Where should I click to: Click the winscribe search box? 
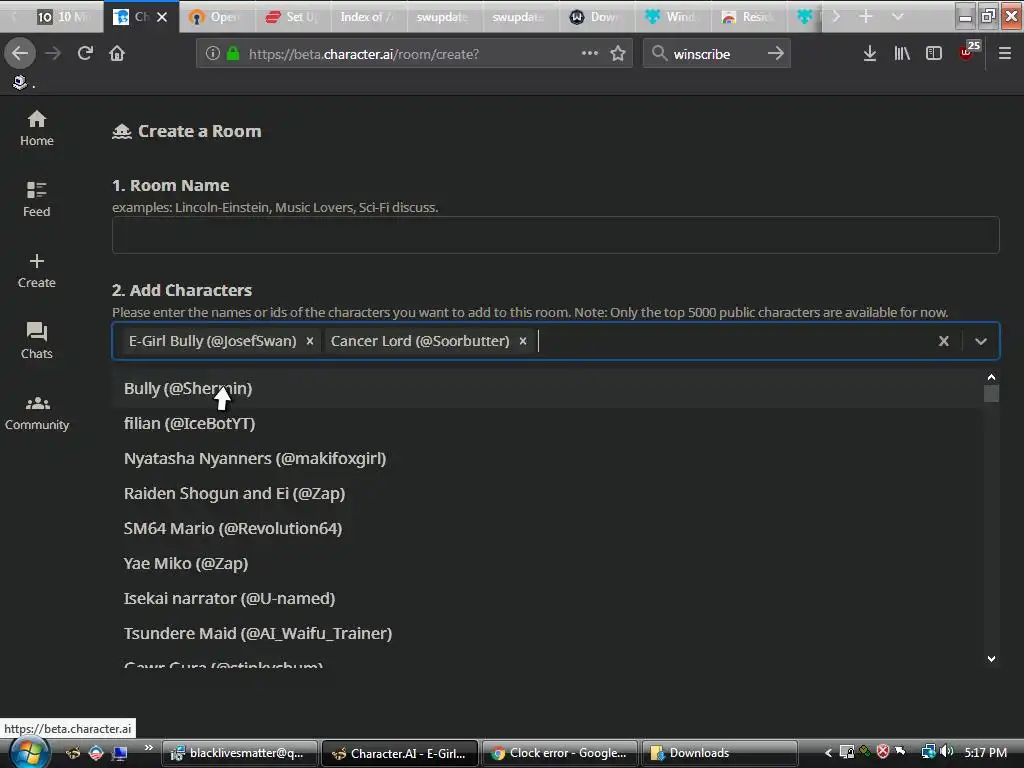717,54
